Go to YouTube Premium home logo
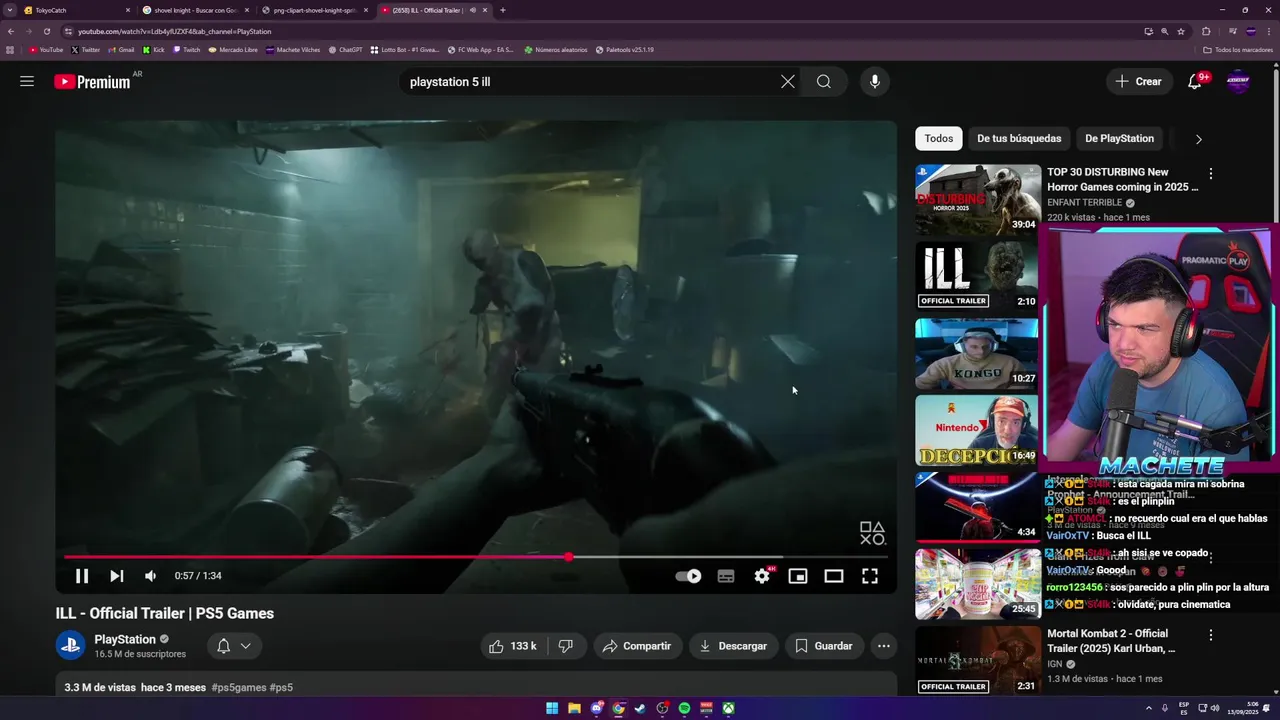The width and height of the screenshot is (1280, 720). 92,82
